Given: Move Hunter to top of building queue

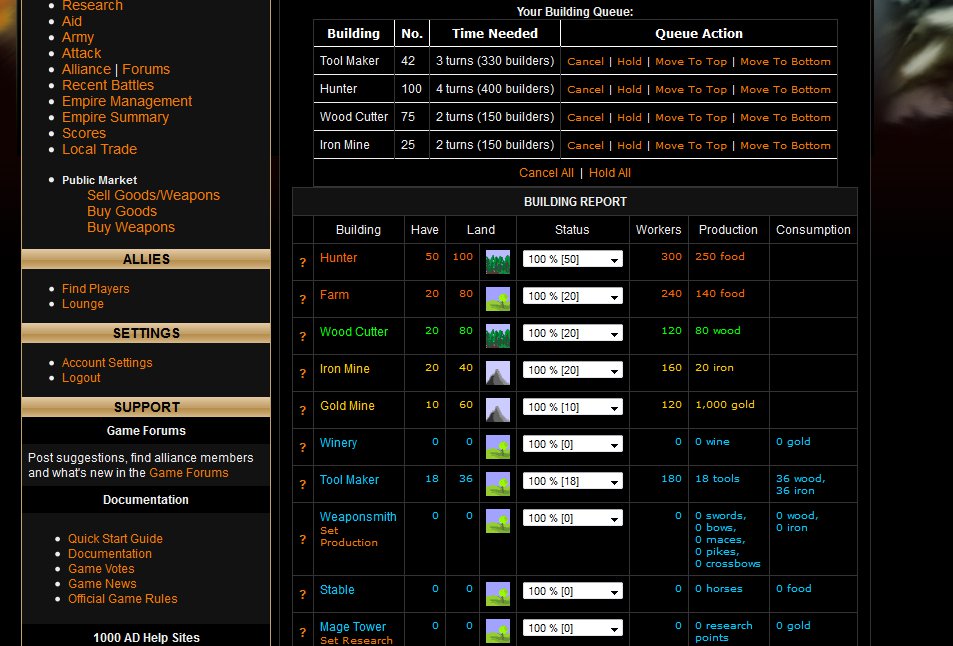Looking at the screenshot, I should [x=690, y=89].
